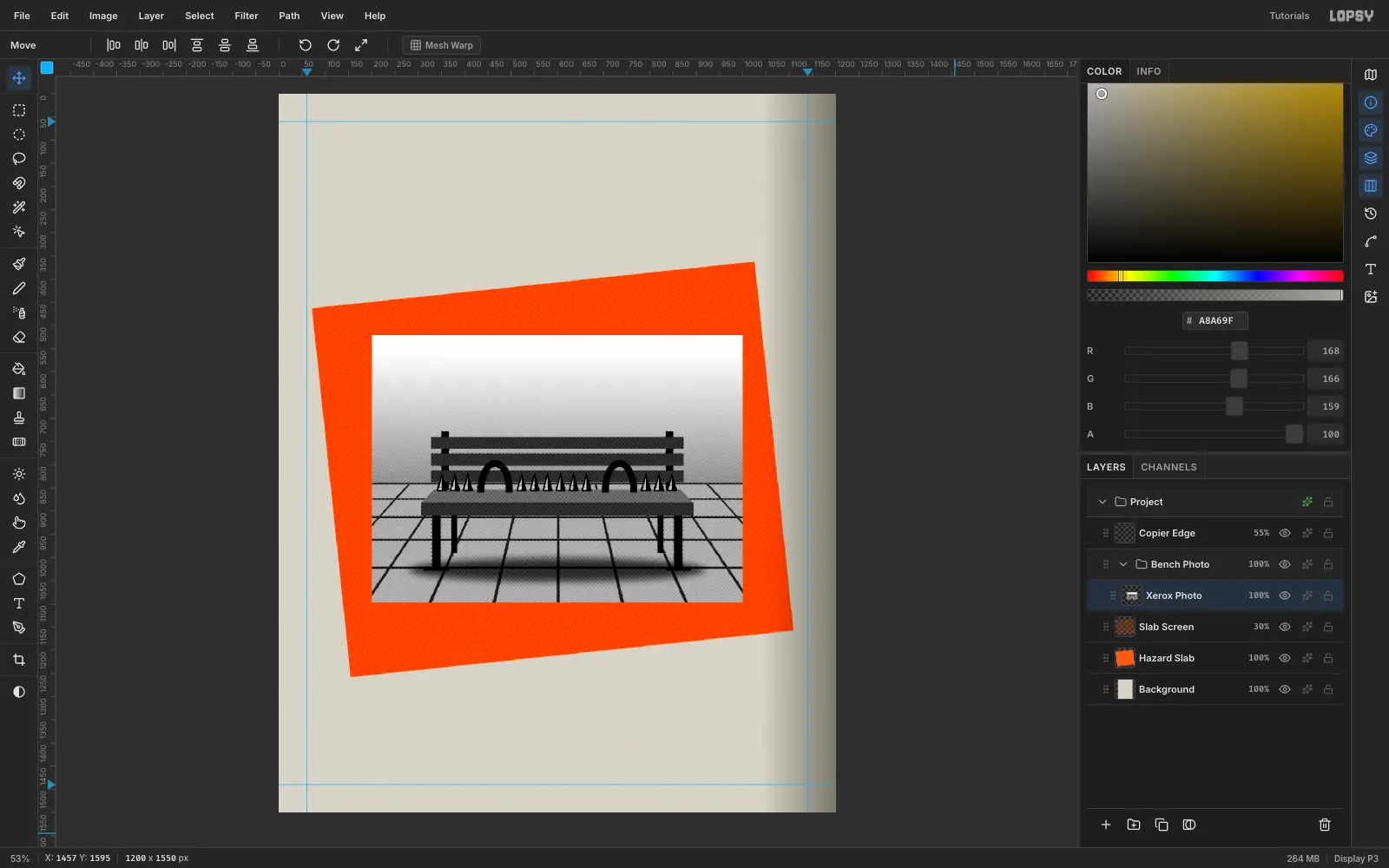Open the Edit menu

[60, 16]
